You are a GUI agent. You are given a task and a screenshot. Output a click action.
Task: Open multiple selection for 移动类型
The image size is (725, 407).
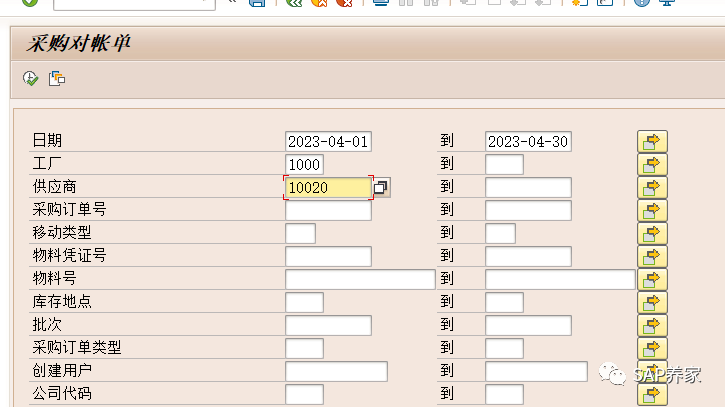click(652, 234)
